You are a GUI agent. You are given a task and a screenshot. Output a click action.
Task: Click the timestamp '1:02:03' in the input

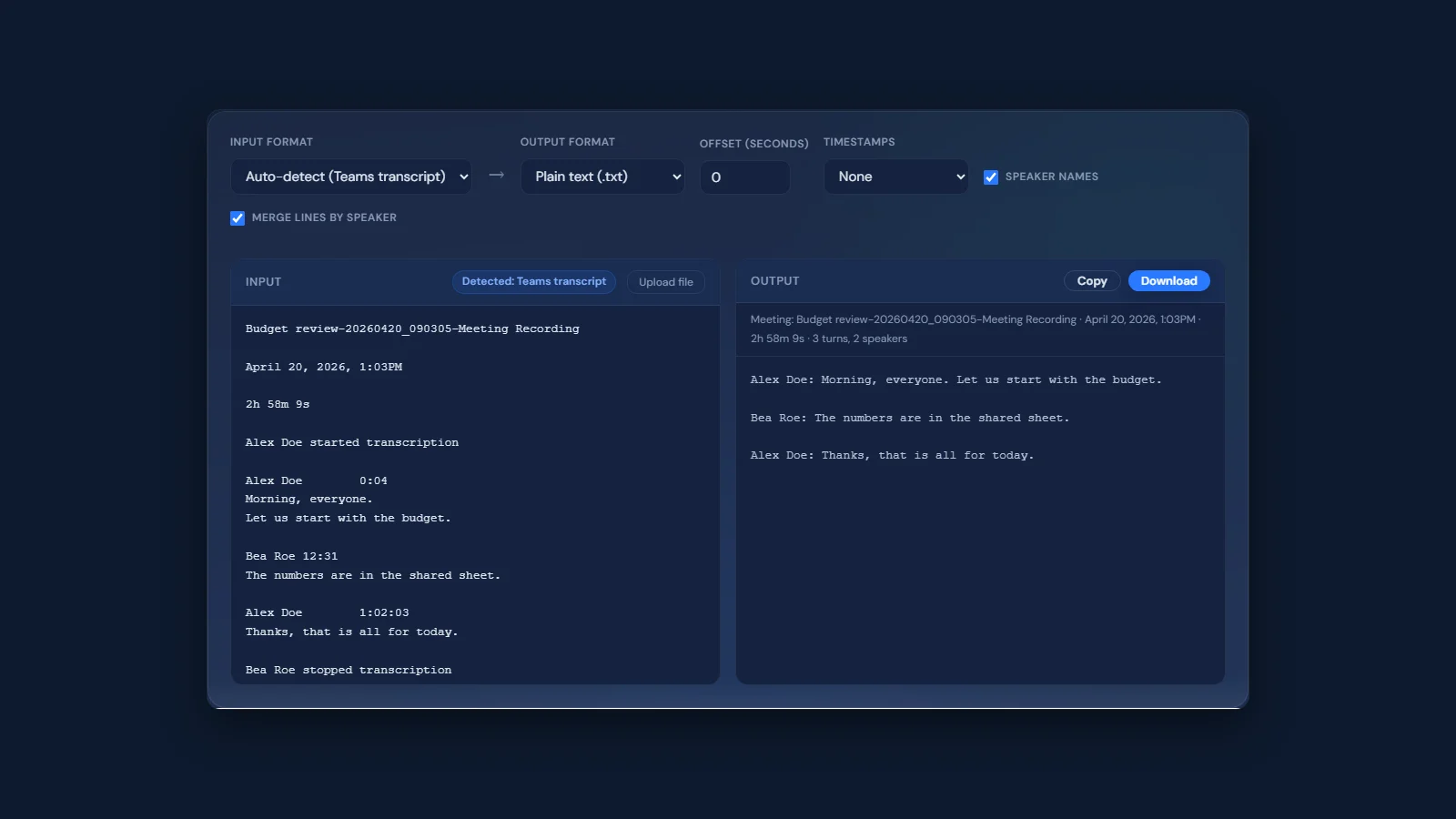(x=384, y=612)
